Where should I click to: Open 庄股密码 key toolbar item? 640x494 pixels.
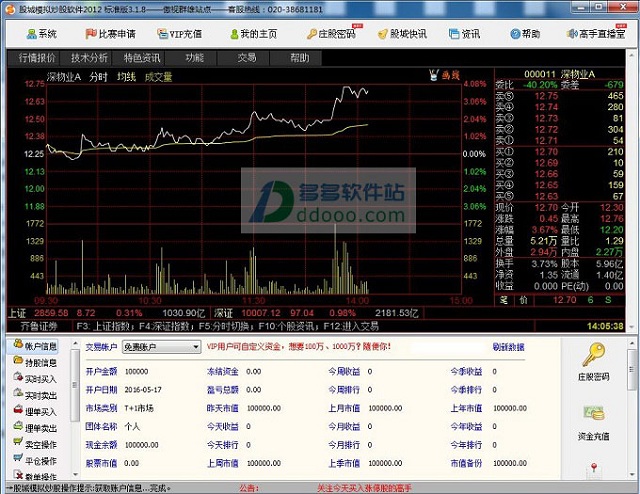pos(331,34)
